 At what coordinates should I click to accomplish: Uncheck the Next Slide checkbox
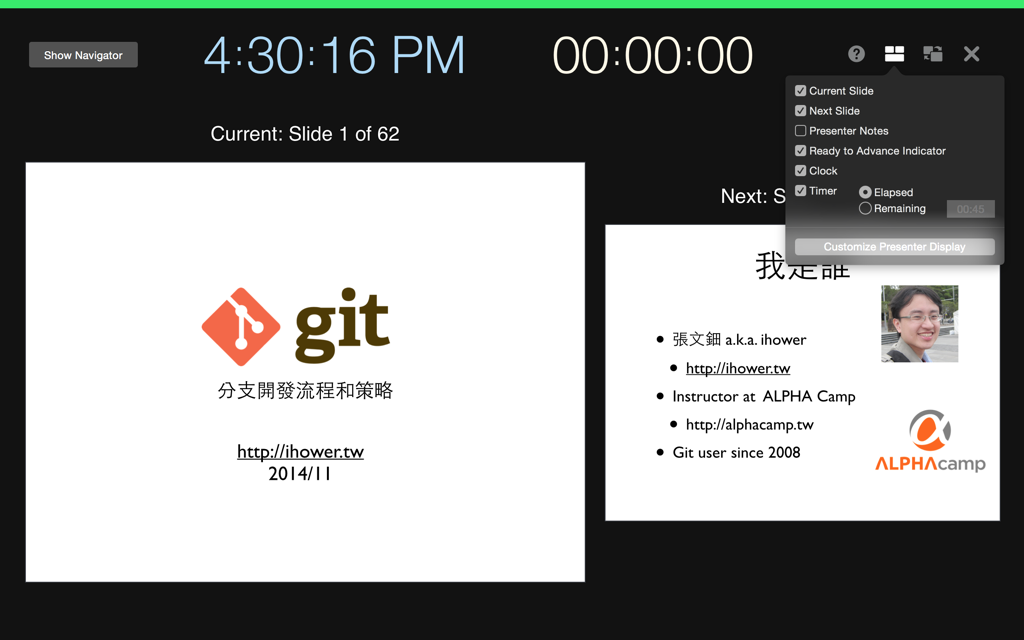[801, 111]
